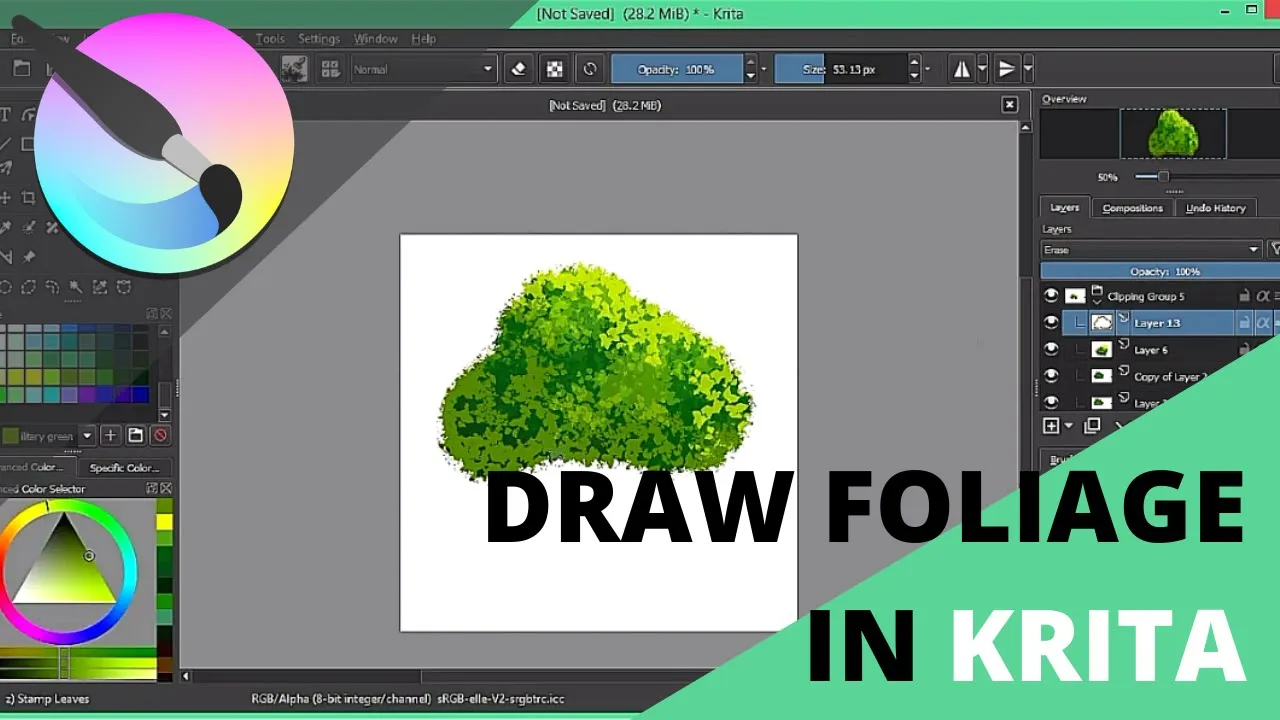Close the Not Saved document tab

1010,105
